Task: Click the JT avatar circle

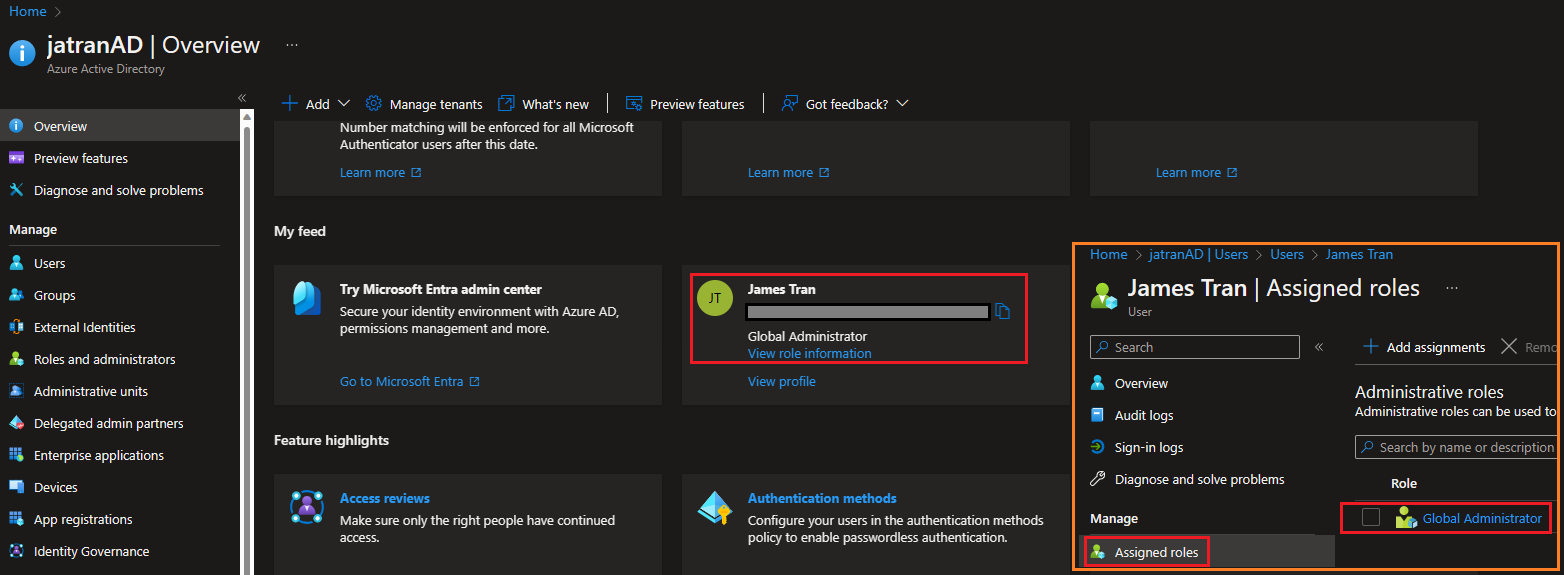Action: click(x=714, y=298)
